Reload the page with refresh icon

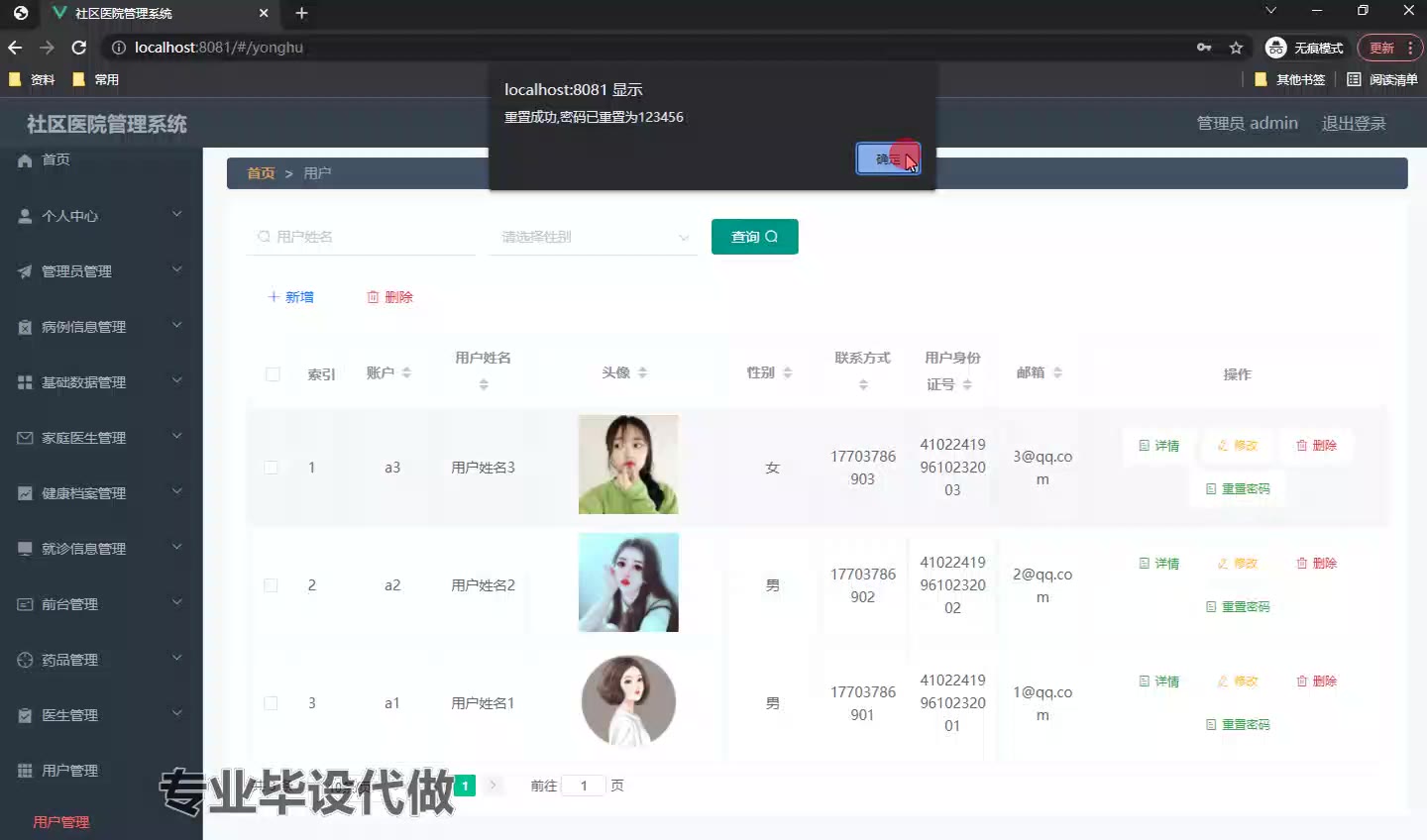(x=78, y=48)
